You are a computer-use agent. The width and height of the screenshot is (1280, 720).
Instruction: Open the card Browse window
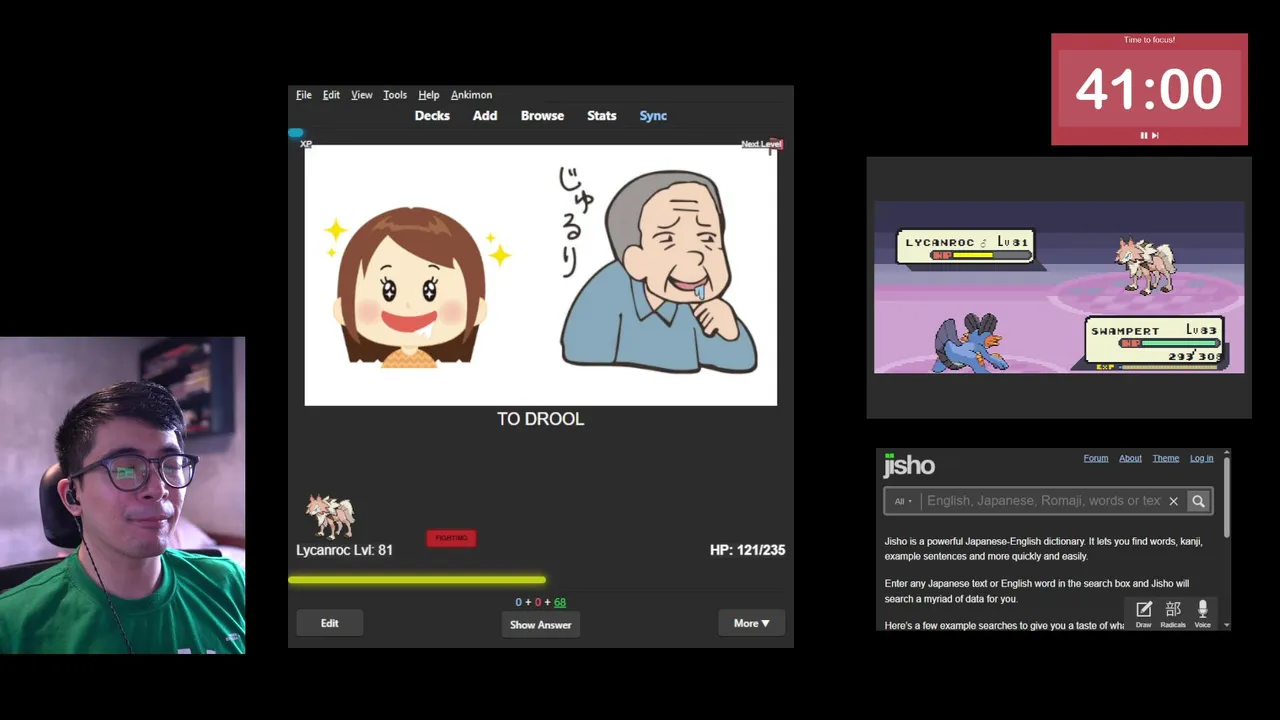542,116
